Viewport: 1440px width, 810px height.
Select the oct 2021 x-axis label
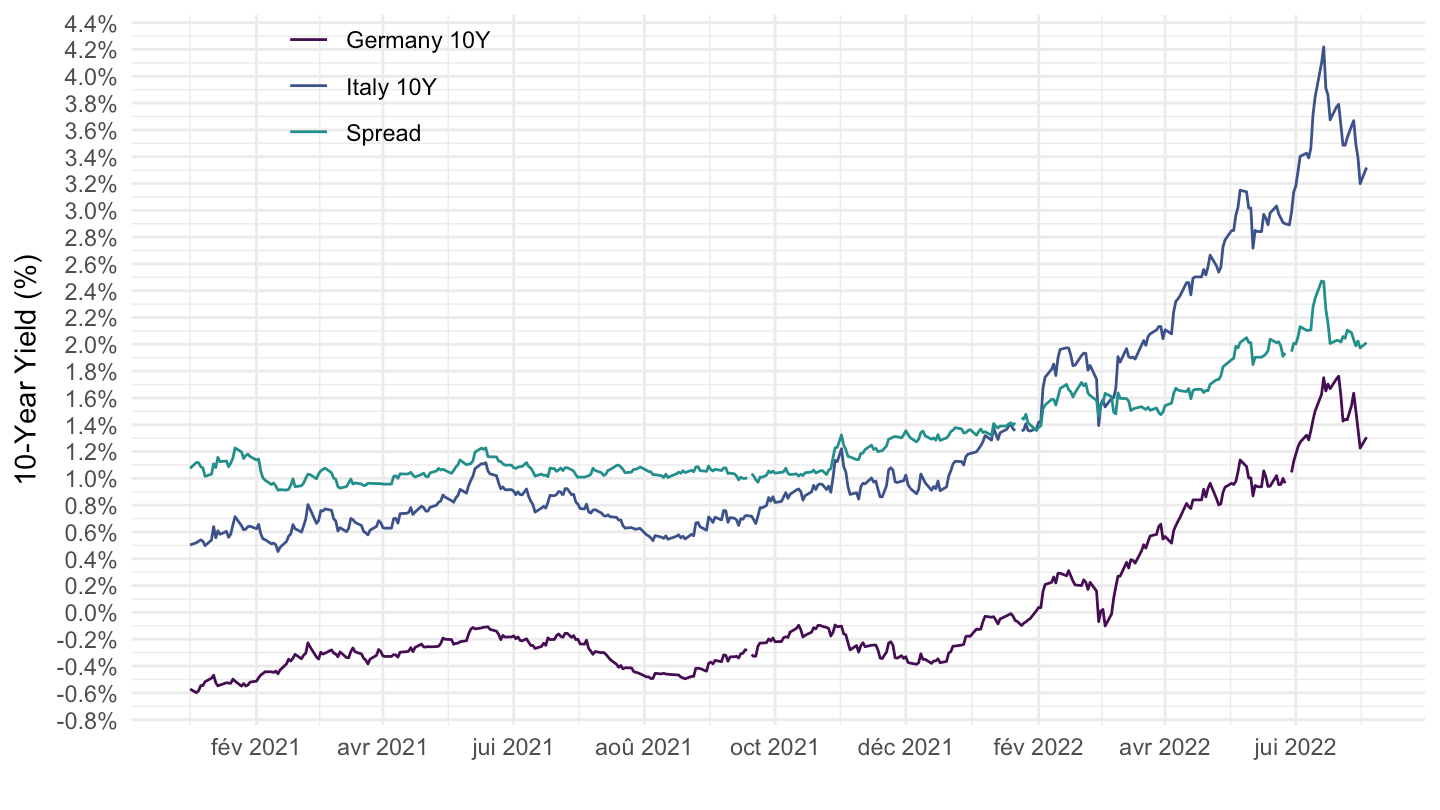(x=775, y=747)
